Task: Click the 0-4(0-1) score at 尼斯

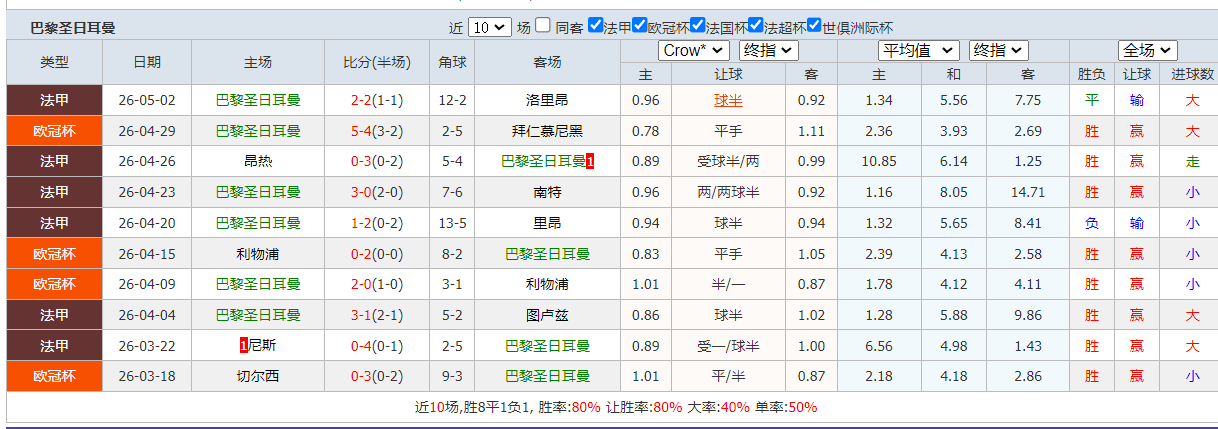Action: pyautogui.click(x=376, y=346)
